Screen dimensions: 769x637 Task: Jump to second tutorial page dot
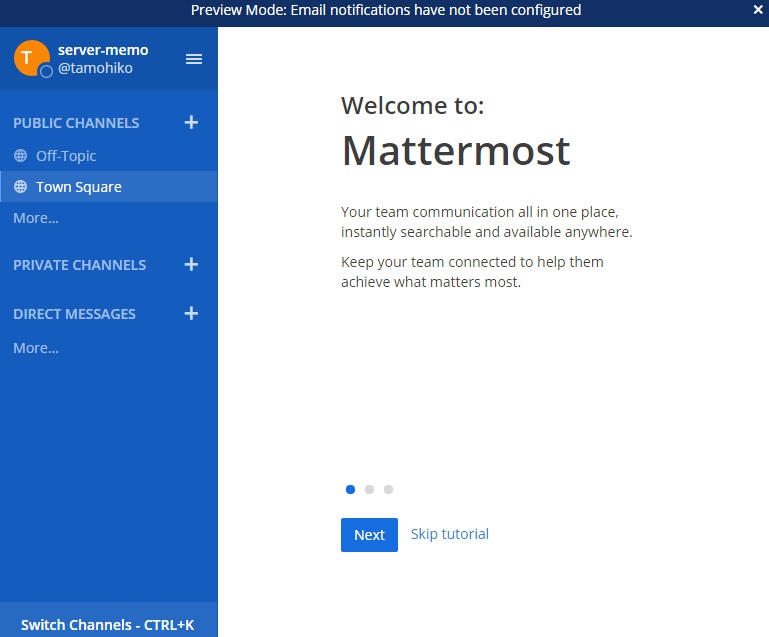(369, 489)
